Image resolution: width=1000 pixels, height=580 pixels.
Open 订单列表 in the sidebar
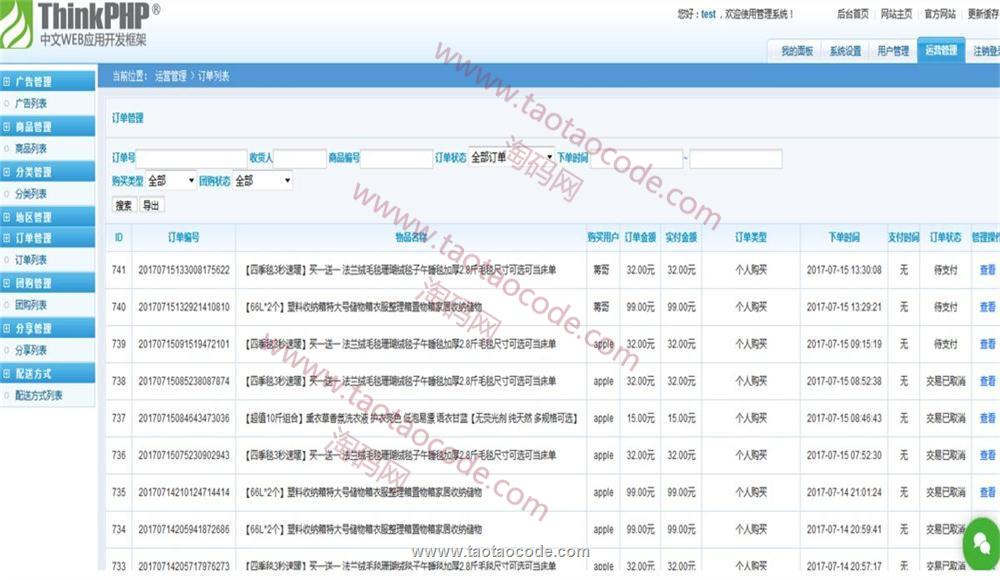pyautogui.click(x=31, y=260)
